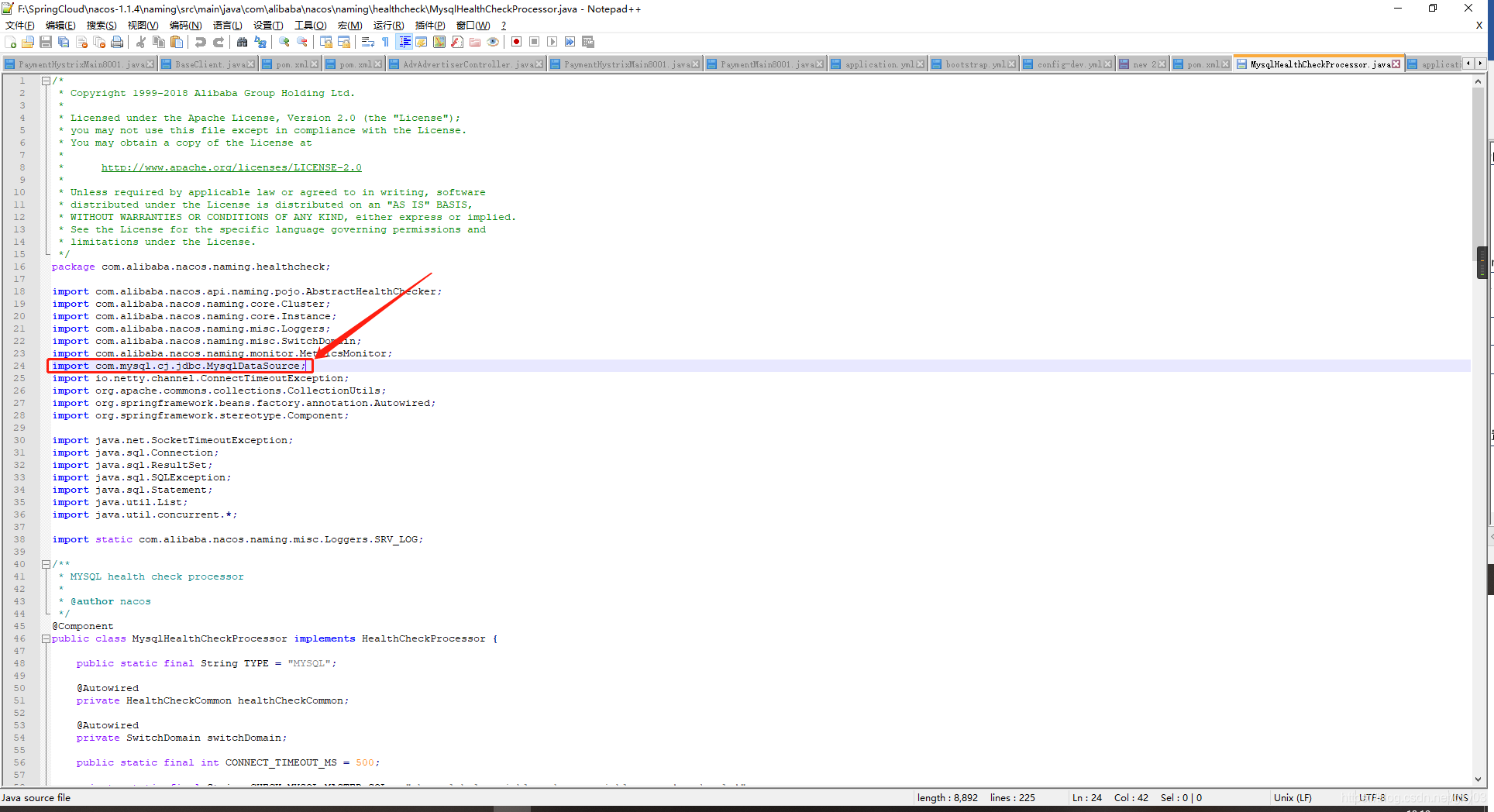
Task: Close all documents via toolbar
Action: (99, 42)
